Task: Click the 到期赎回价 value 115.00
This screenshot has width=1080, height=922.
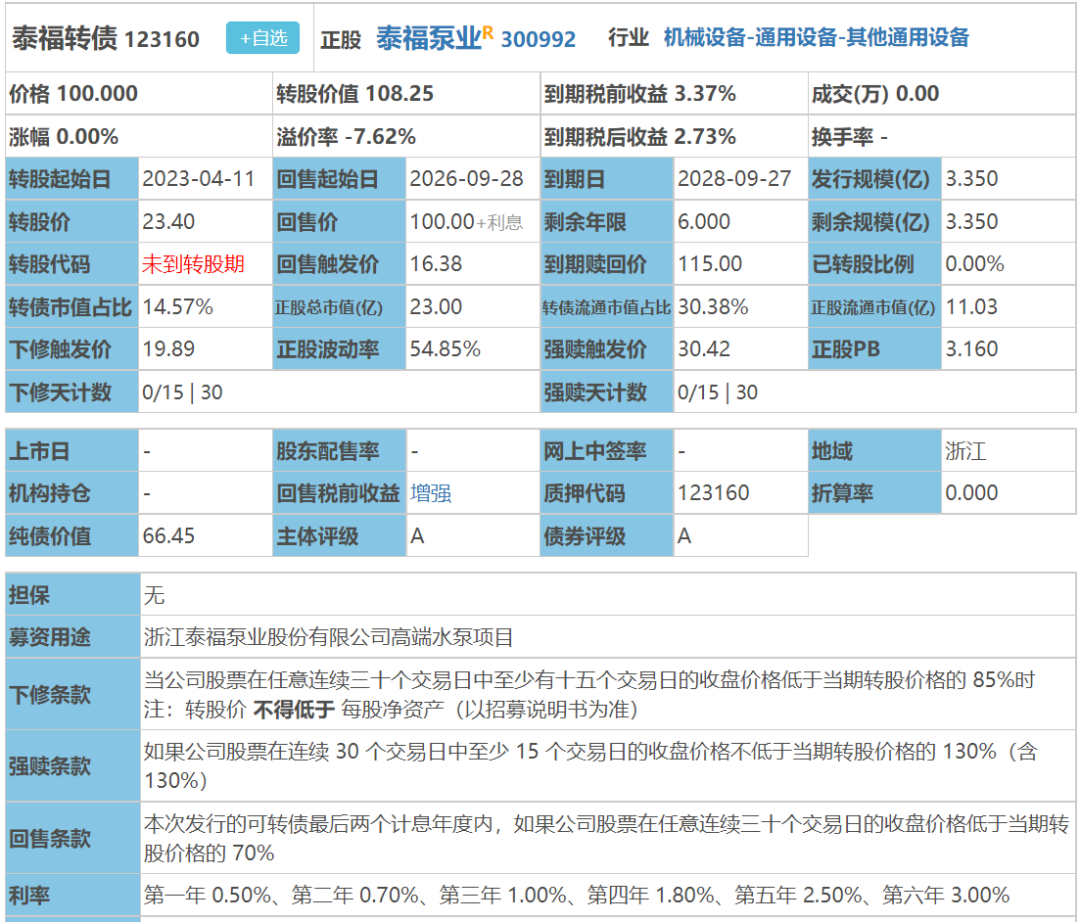Action: tap(710, 264)
